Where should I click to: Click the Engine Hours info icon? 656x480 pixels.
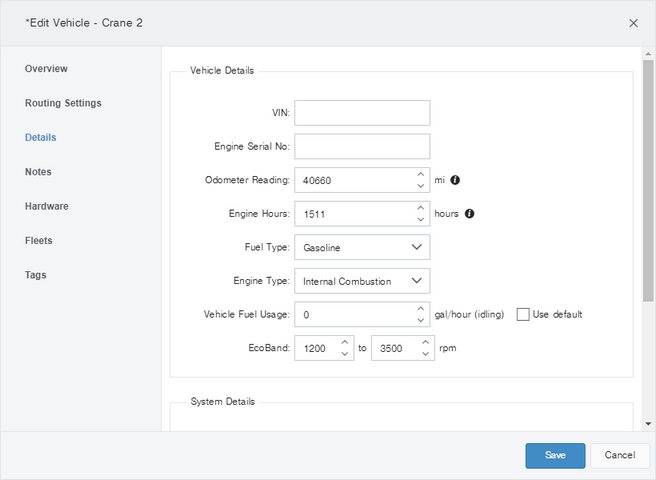pos(469,213)
